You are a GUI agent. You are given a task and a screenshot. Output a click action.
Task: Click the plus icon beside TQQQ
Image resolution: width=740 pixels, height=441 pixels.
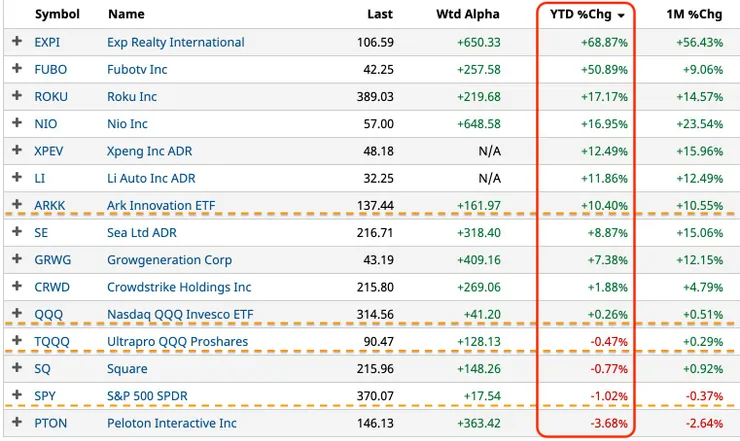tap(16, 341)
